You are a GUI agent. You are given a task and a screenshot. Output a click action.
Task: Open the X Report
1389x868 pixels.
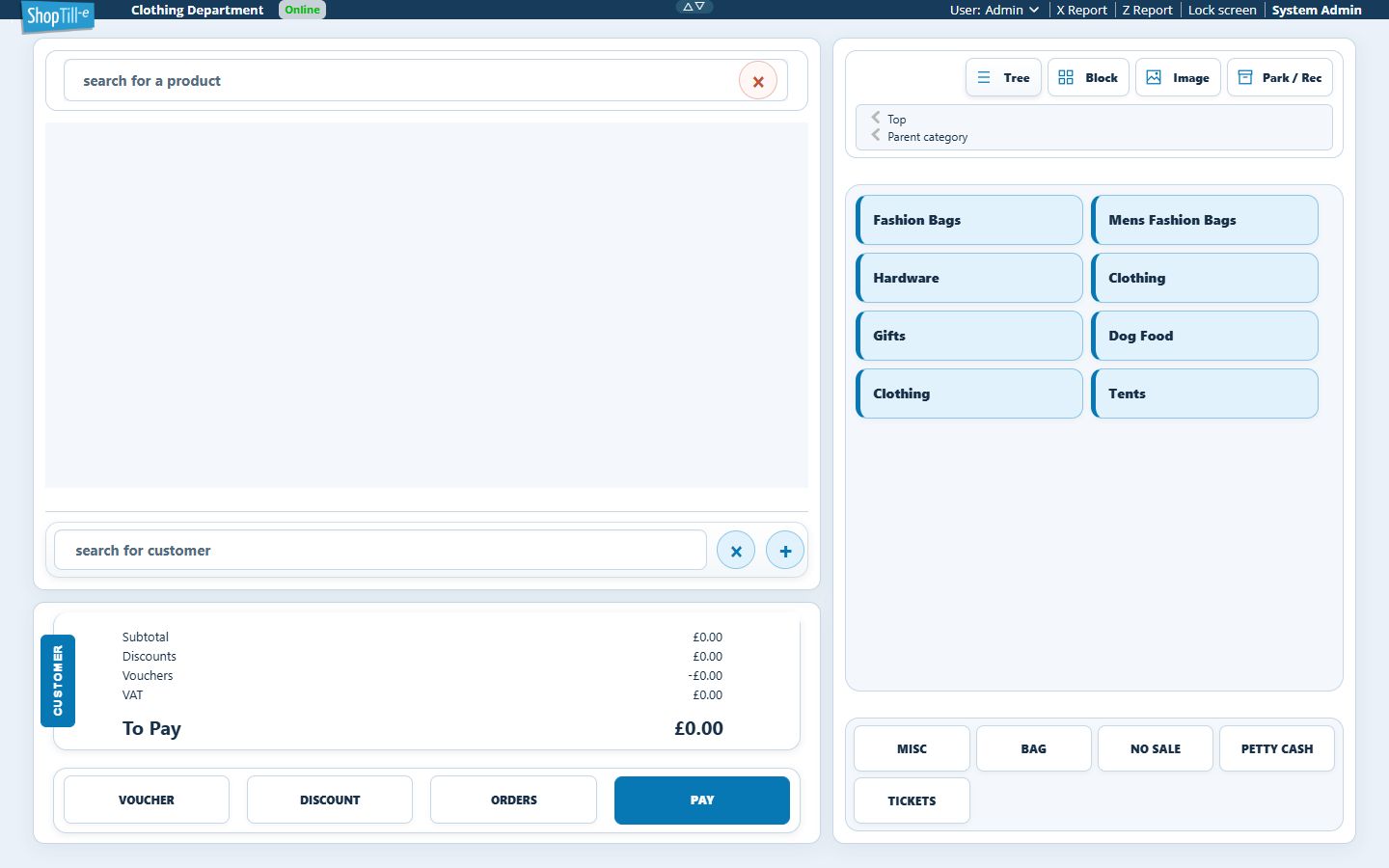[1081, 10]
